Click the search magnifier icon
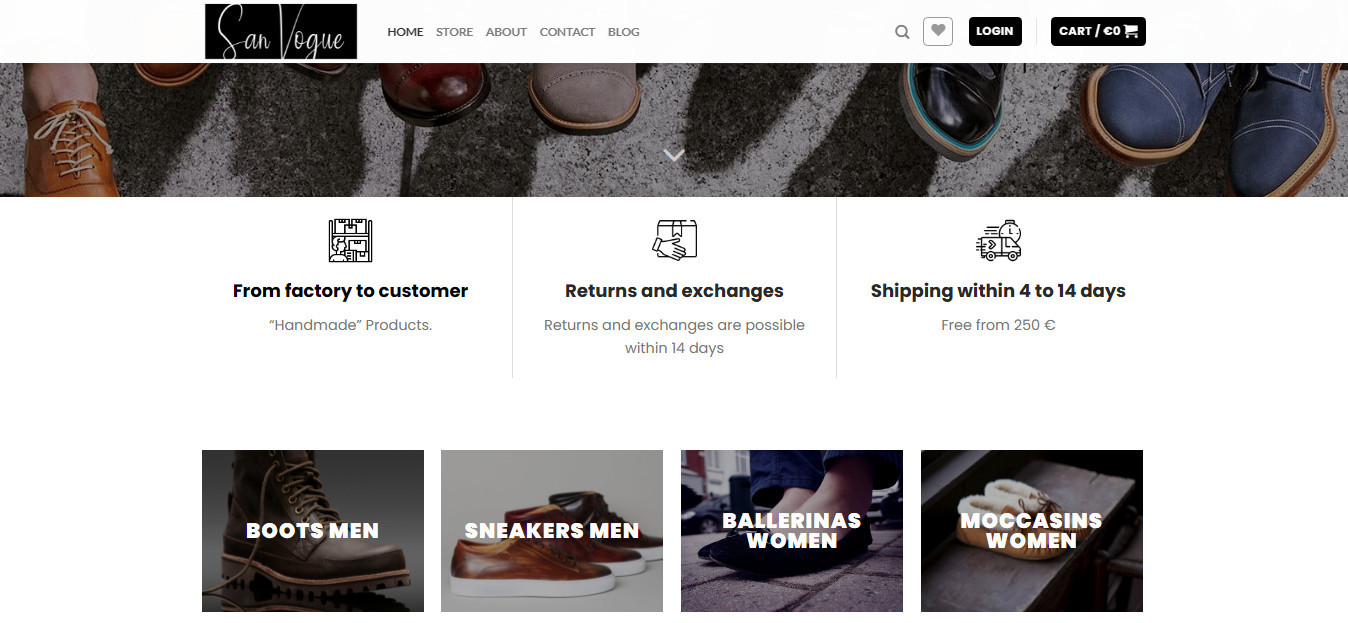This screenshot has height=623, width=1348. point(902,32)
